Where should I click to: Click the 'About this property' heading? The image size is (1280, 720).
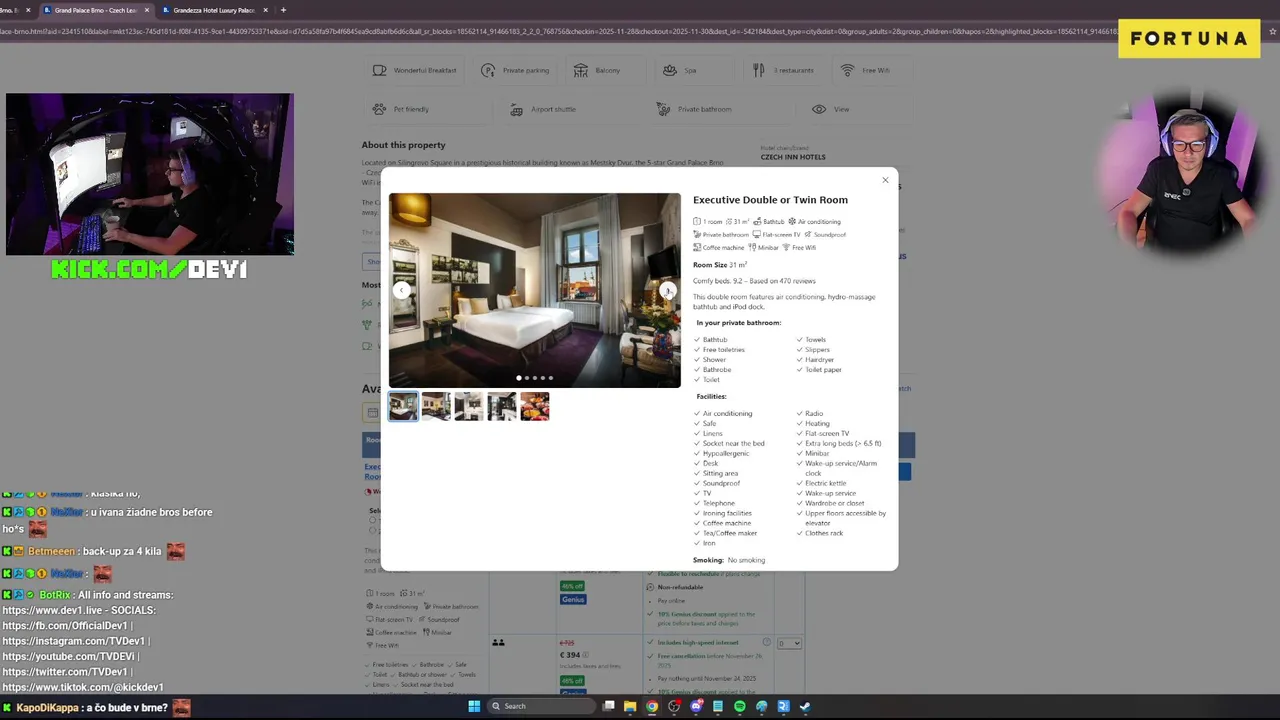[403, 145]
